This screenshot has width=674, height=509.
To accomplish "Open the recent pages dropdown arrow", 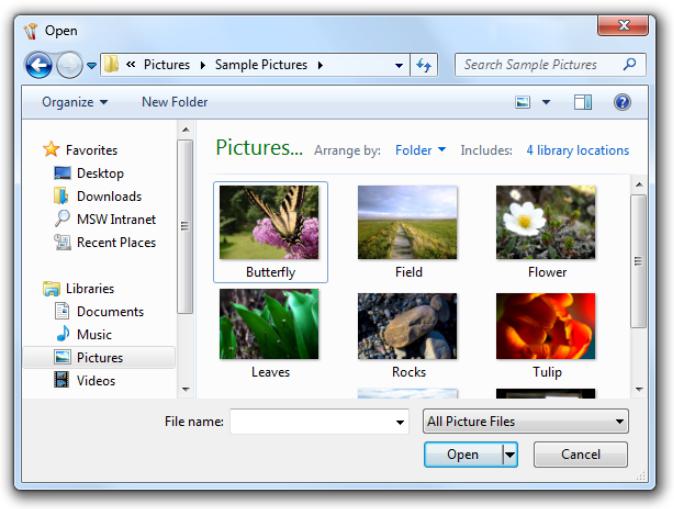I will point(92,65).
